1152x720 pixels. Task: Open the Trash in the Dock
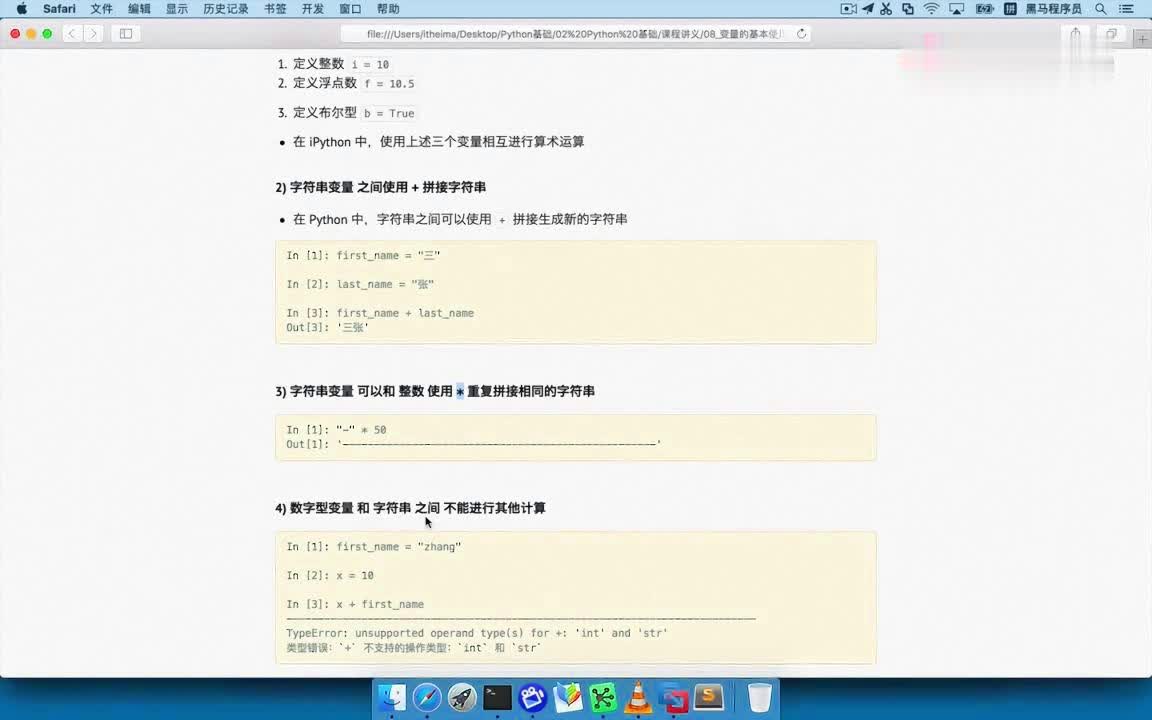(x=759, y=697)
